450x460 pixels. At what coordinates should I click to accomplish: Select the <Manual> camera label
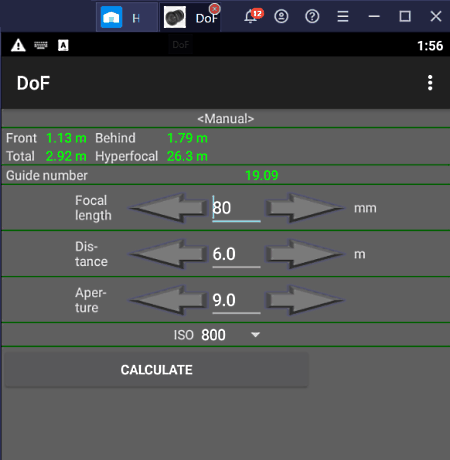coord(226,119)
